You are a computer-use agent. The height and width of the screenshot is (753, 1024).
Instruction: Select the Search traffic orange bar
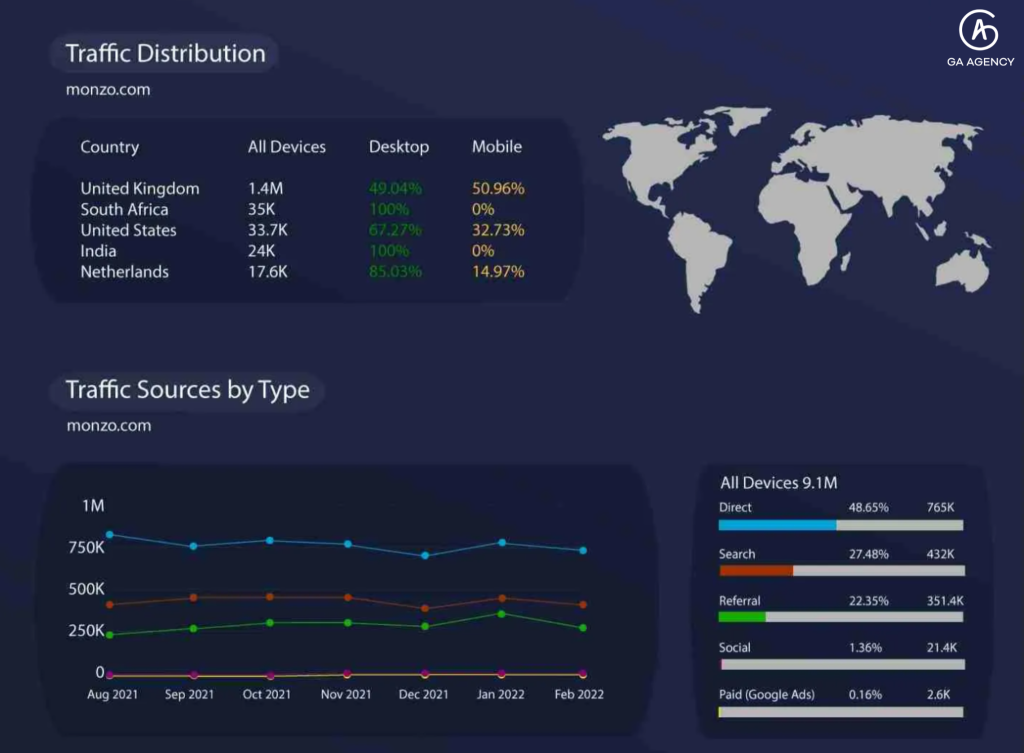click(x=842, y=571)
